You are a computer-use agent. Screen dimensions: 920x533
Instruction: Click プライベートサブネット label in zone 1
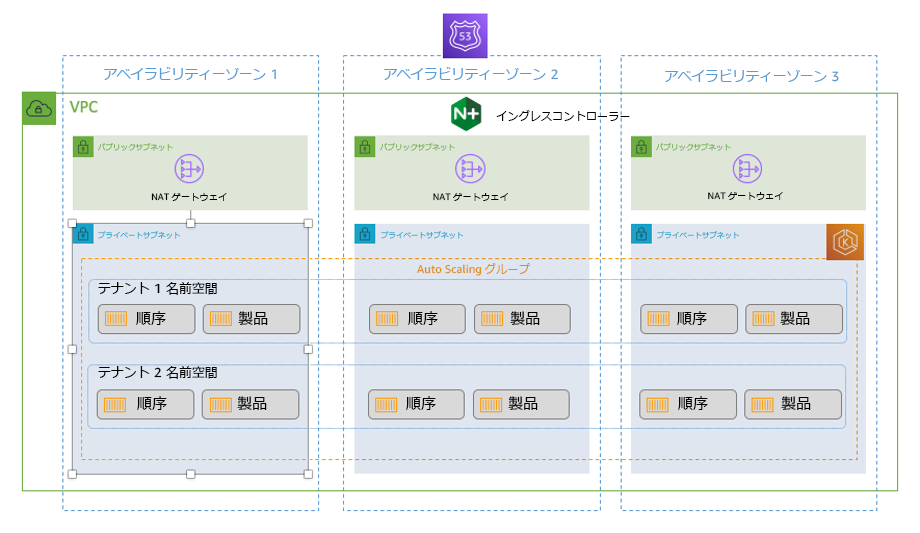pyautogui.click(x=138, y=235)
